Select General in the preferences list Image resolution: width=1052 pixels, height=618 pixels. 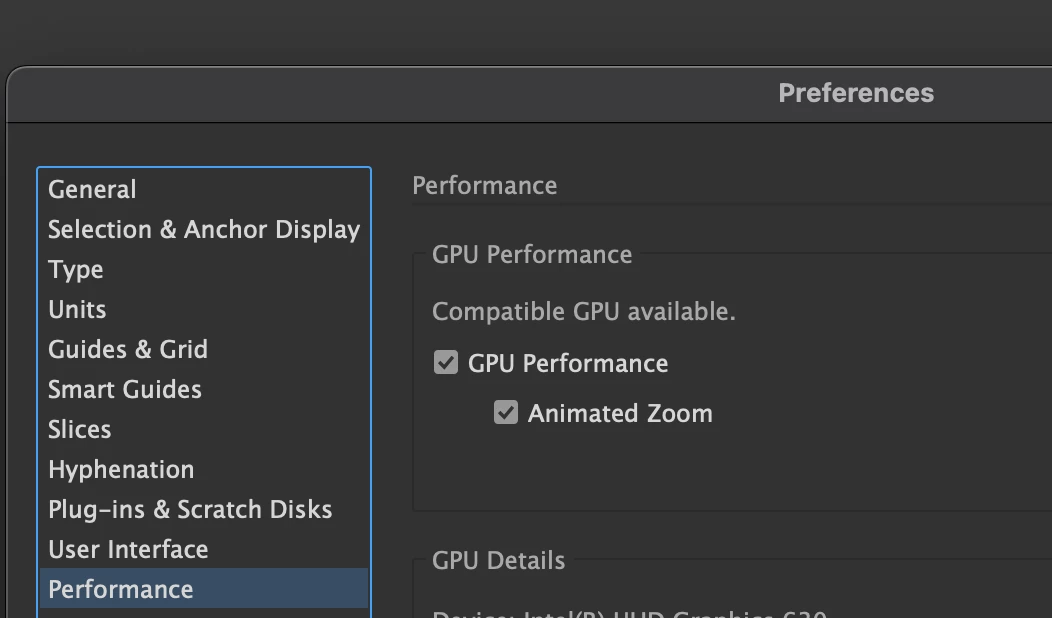[92, 189]
